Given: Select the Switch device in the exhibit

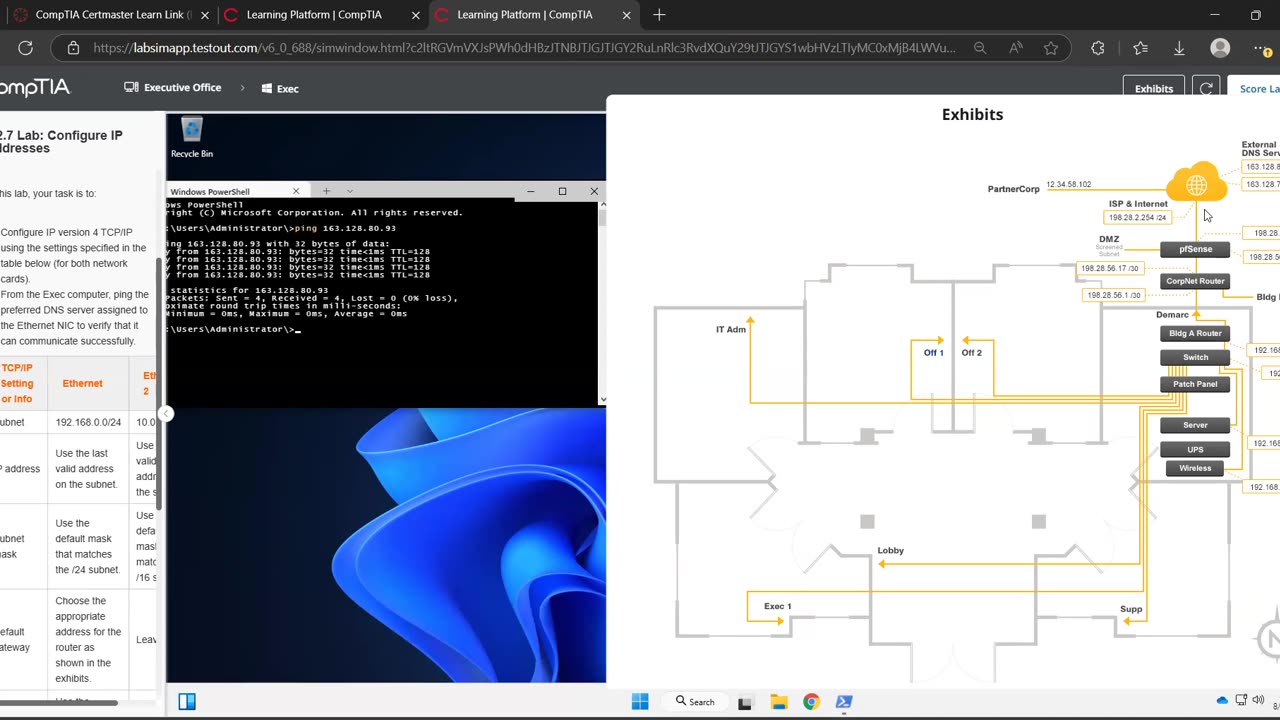Looking at the screenshot, I should coord(1195,357).
